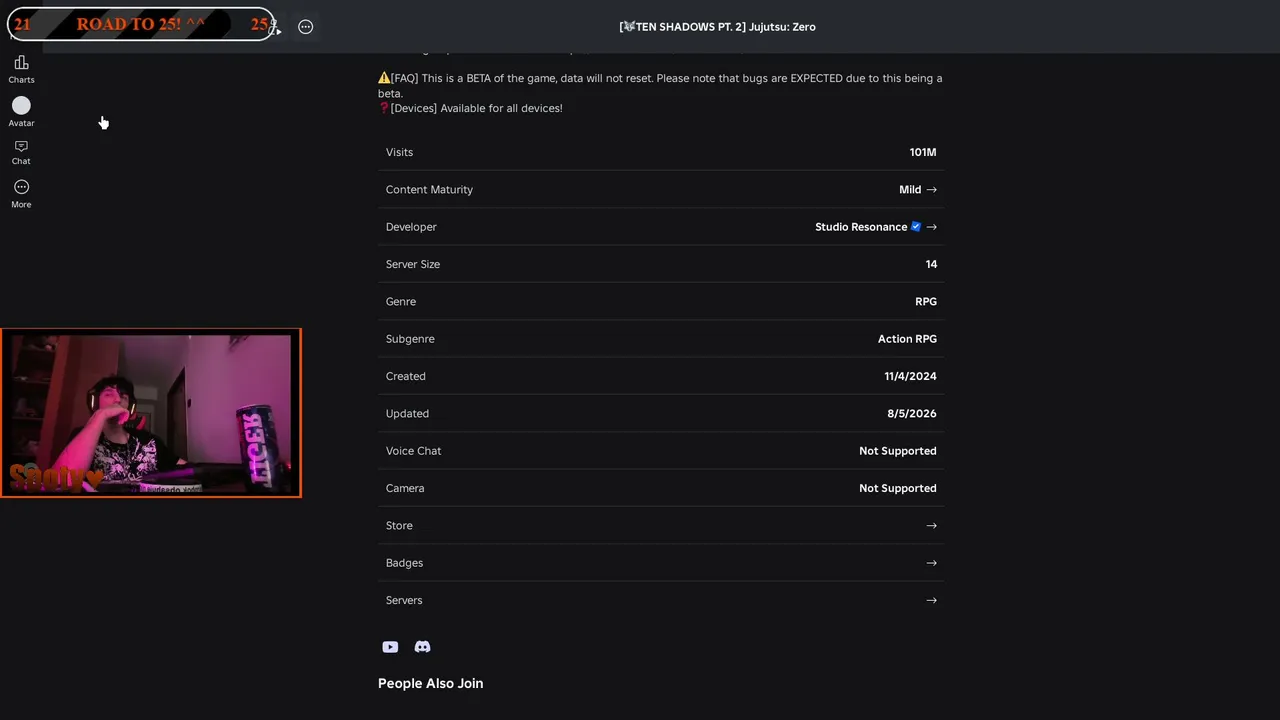This screenshot has width=1280, height=720.
Task: Click the Updated label
Action: [407, 414]
